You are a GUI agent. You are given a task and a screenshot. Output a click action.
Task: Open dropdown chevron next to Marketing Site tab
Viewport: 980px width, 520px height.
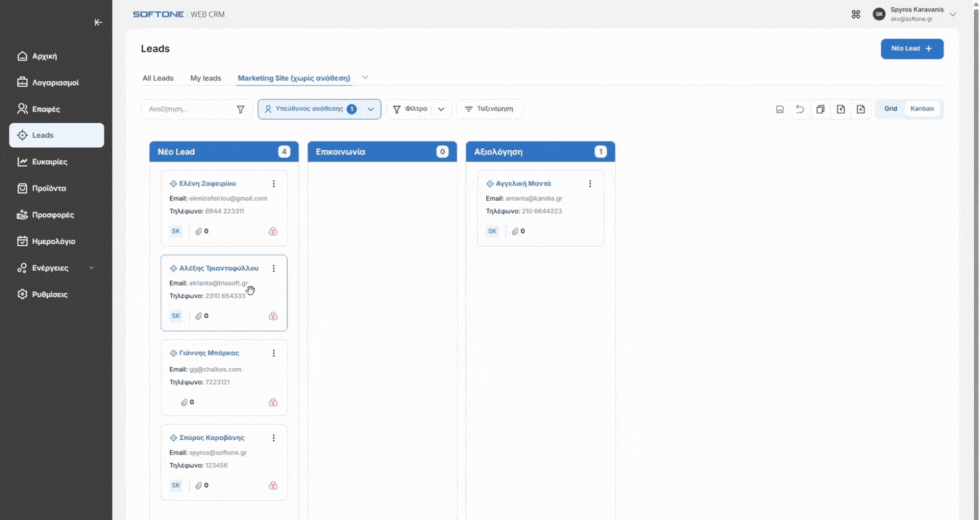(x=365, y=77)
